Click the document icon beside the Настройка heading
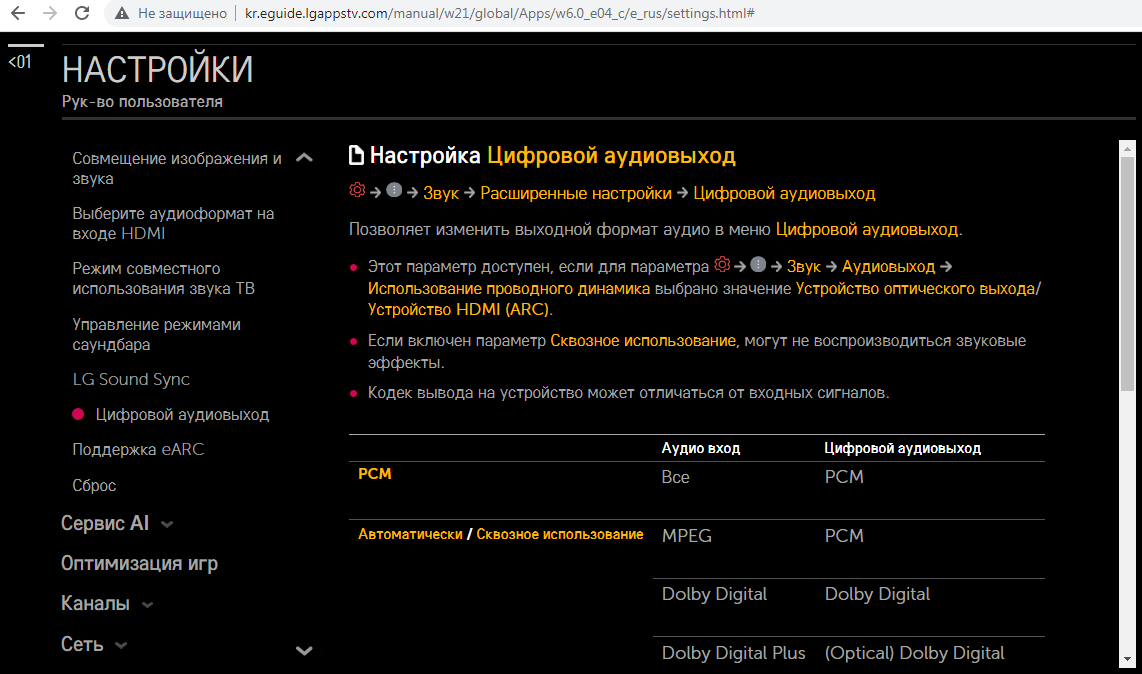This screenshot has width=1142, height=674. (x=356, y=156)
